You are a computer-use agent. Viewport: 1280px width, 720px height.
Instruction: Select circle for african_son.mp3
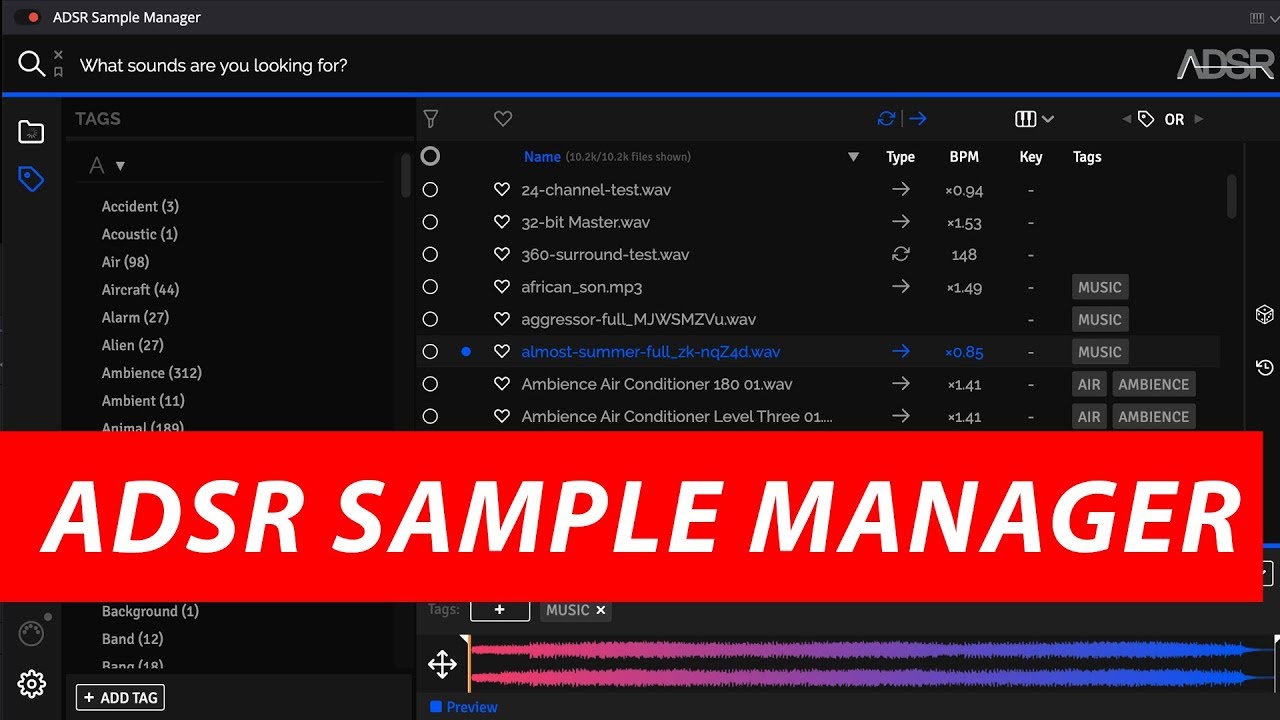point(430,287)
